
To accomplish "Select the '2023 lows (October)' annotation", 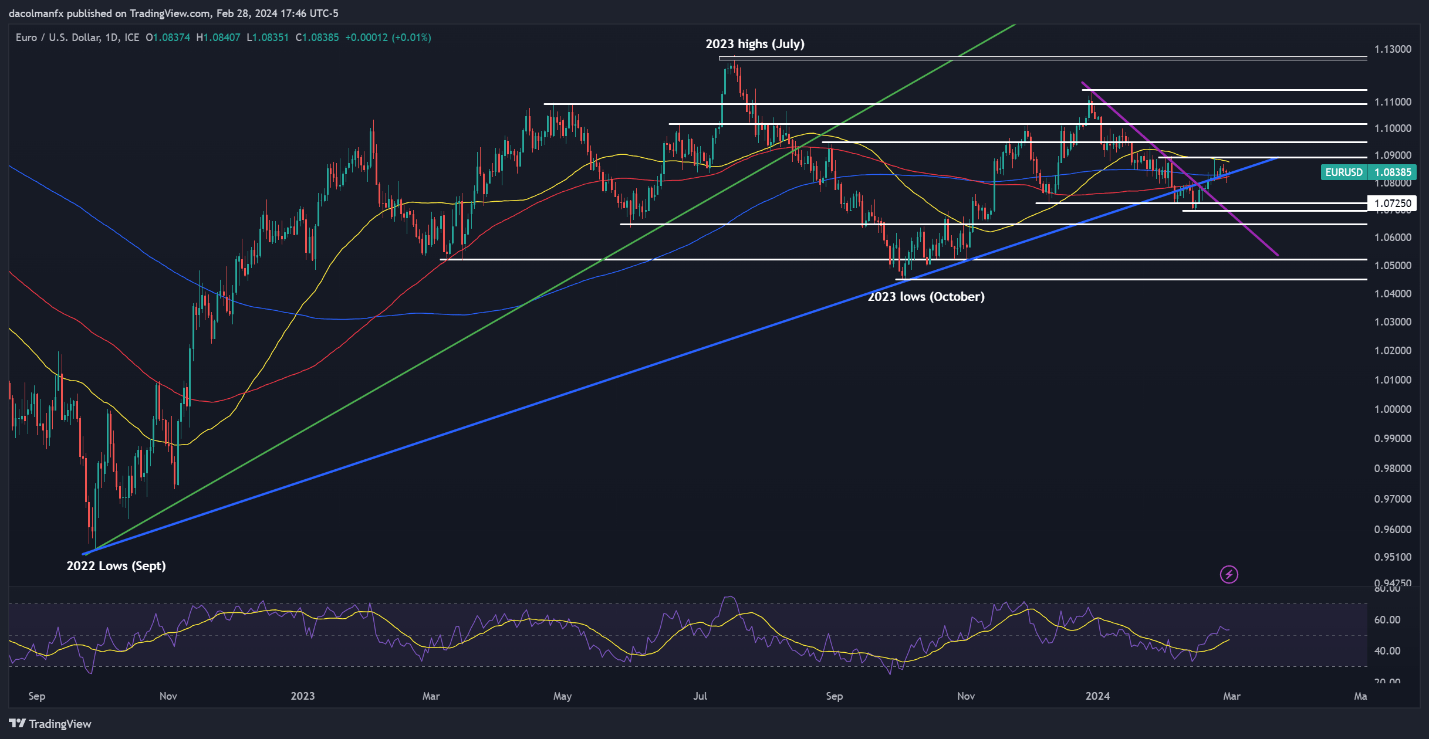I will click(926, 296).
